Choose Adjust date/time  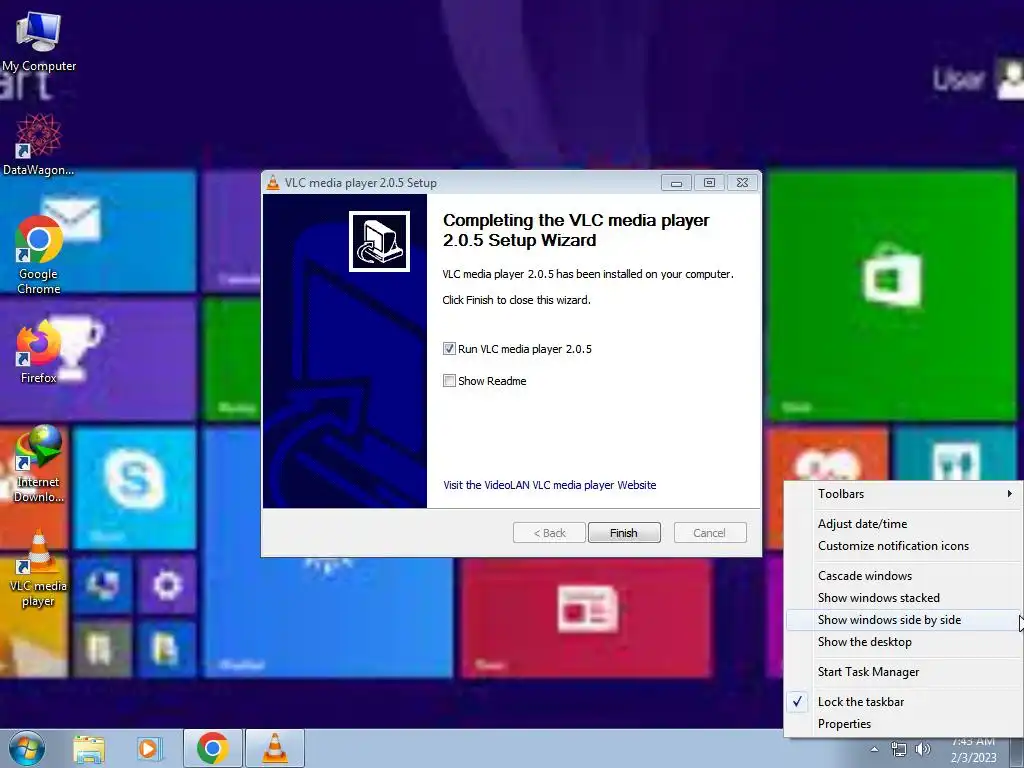pos(903,524)
